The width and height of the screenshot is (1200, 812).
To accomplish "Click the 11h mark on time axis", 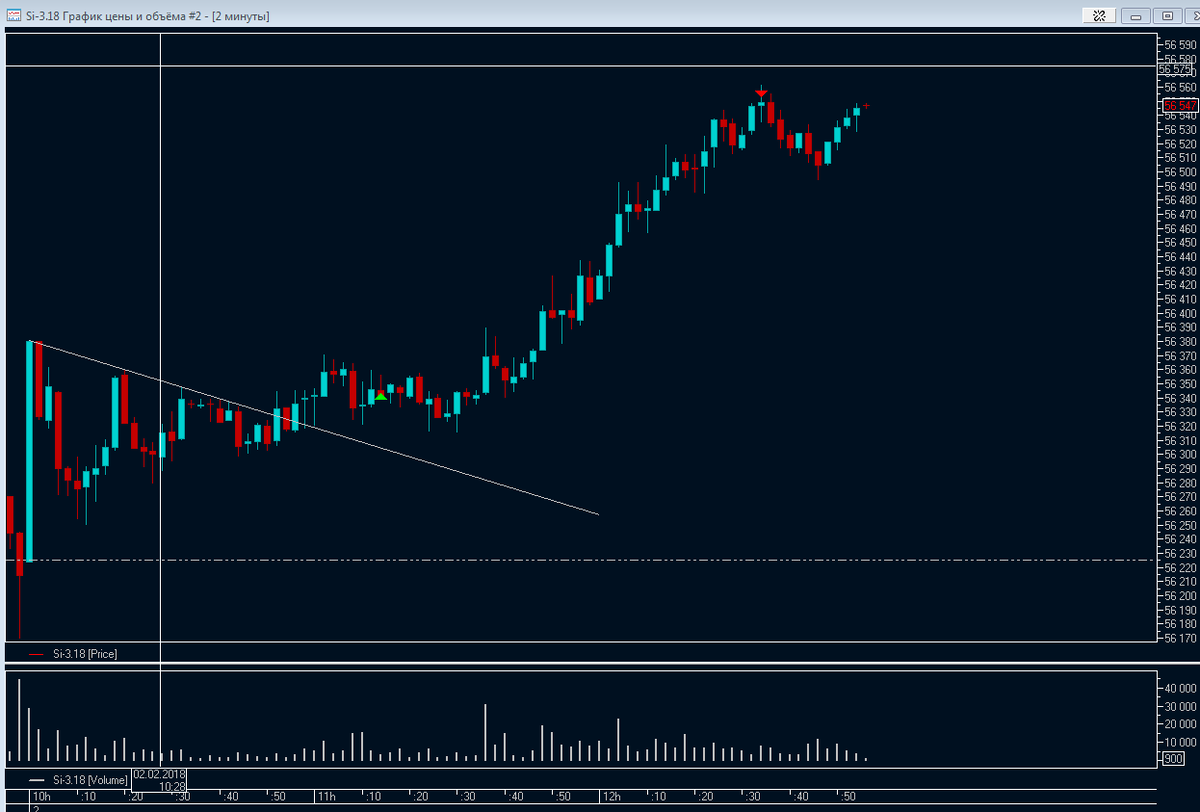I will [x=326, y=797].
